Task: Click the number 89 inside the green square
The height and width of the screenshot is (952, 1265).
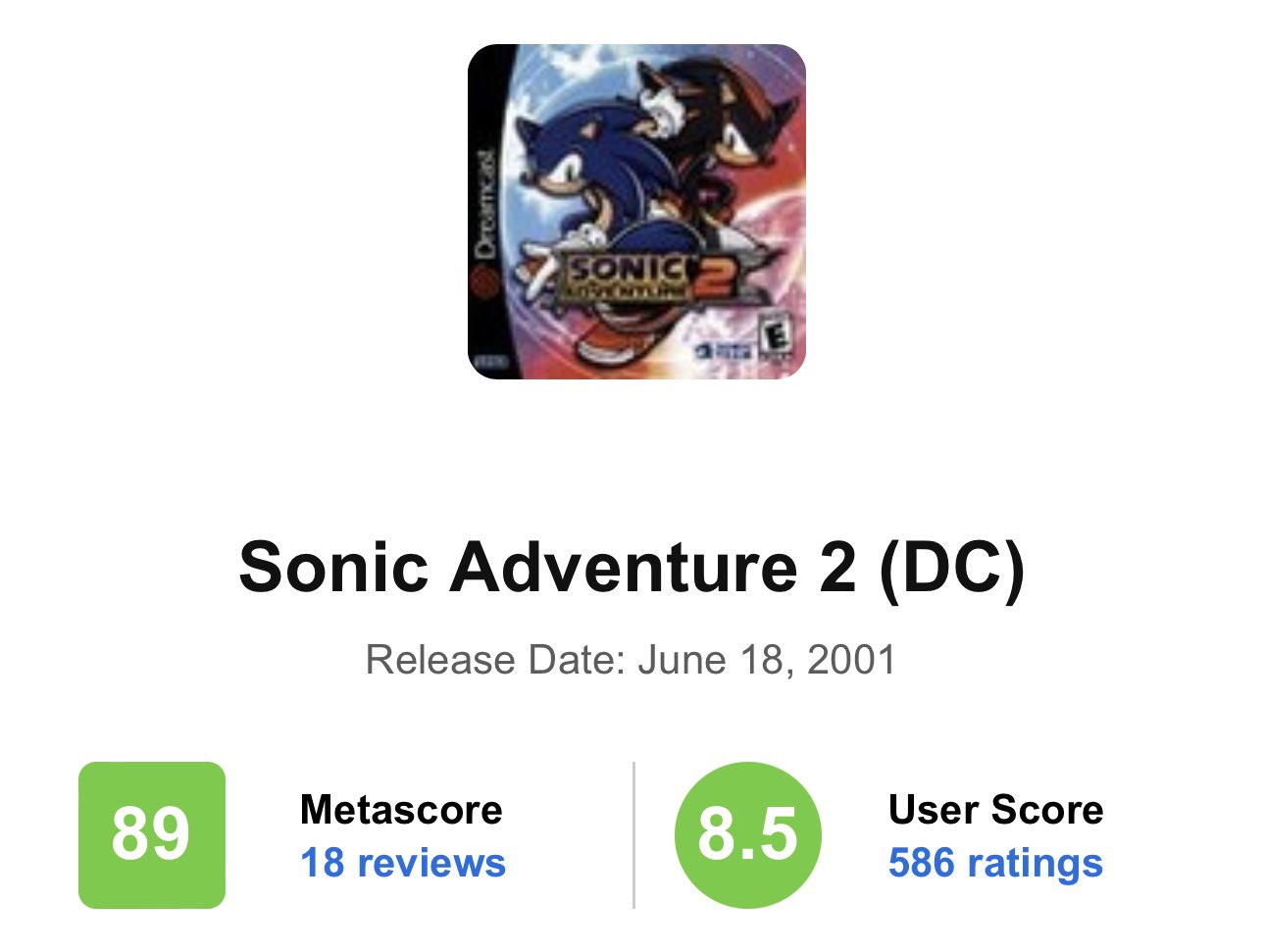Action: tap(150, 834)
